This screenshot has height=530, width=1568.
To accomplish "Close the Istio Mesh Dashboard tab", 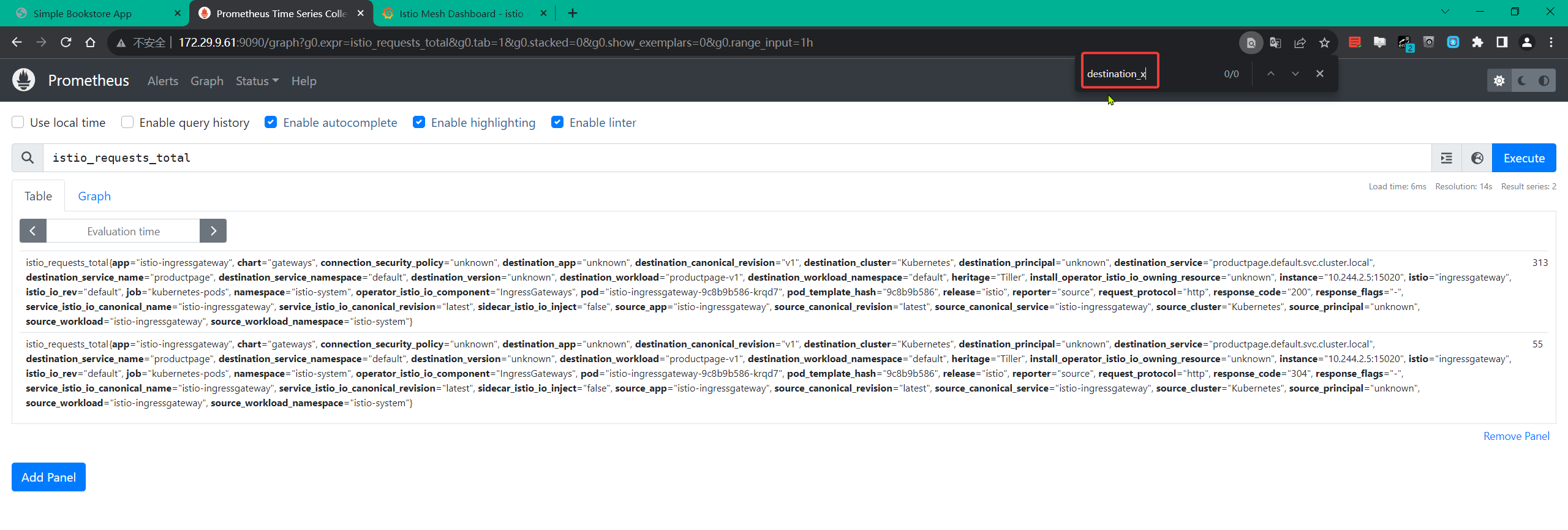I will (x=543, y=13).
